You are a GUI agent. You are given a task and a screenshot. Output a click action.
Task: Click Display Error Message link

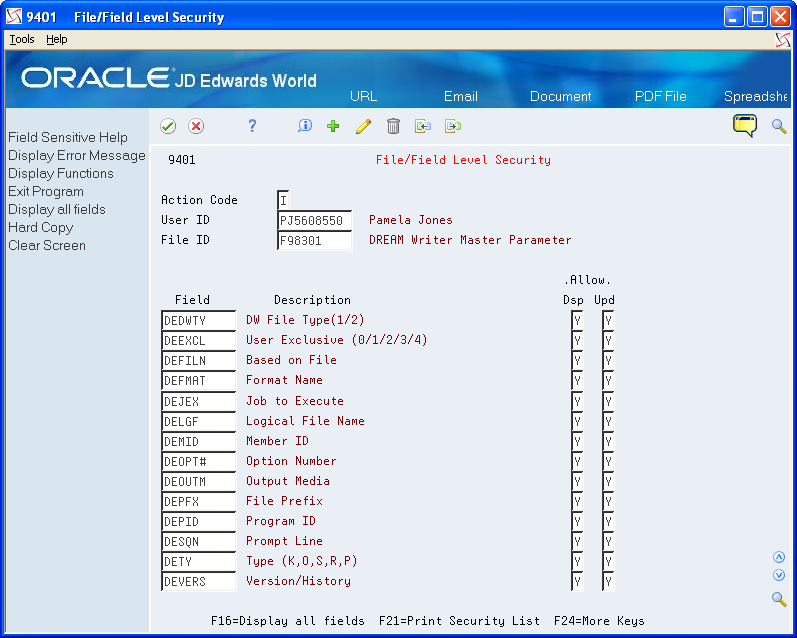pyautogui.click(x=77, y=155)
